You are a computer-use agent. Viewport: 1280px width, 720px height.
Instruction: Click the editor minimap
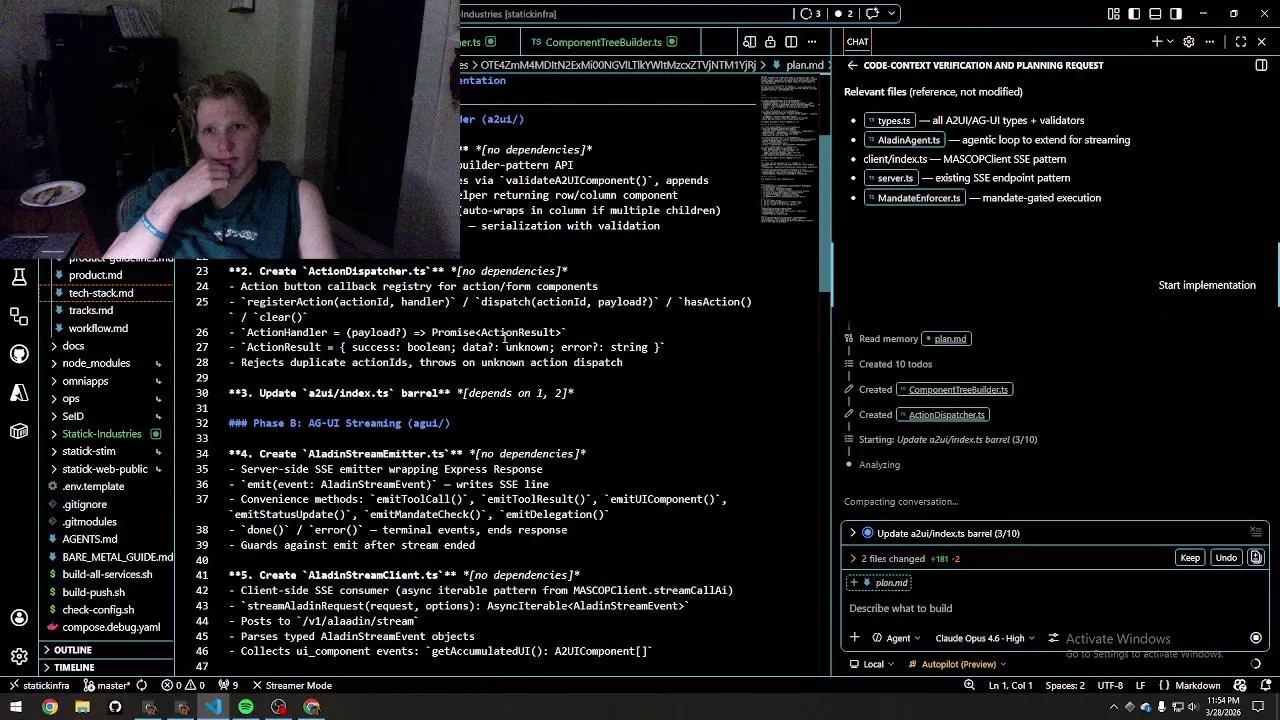pyautogui.click(x=788, y=150)
